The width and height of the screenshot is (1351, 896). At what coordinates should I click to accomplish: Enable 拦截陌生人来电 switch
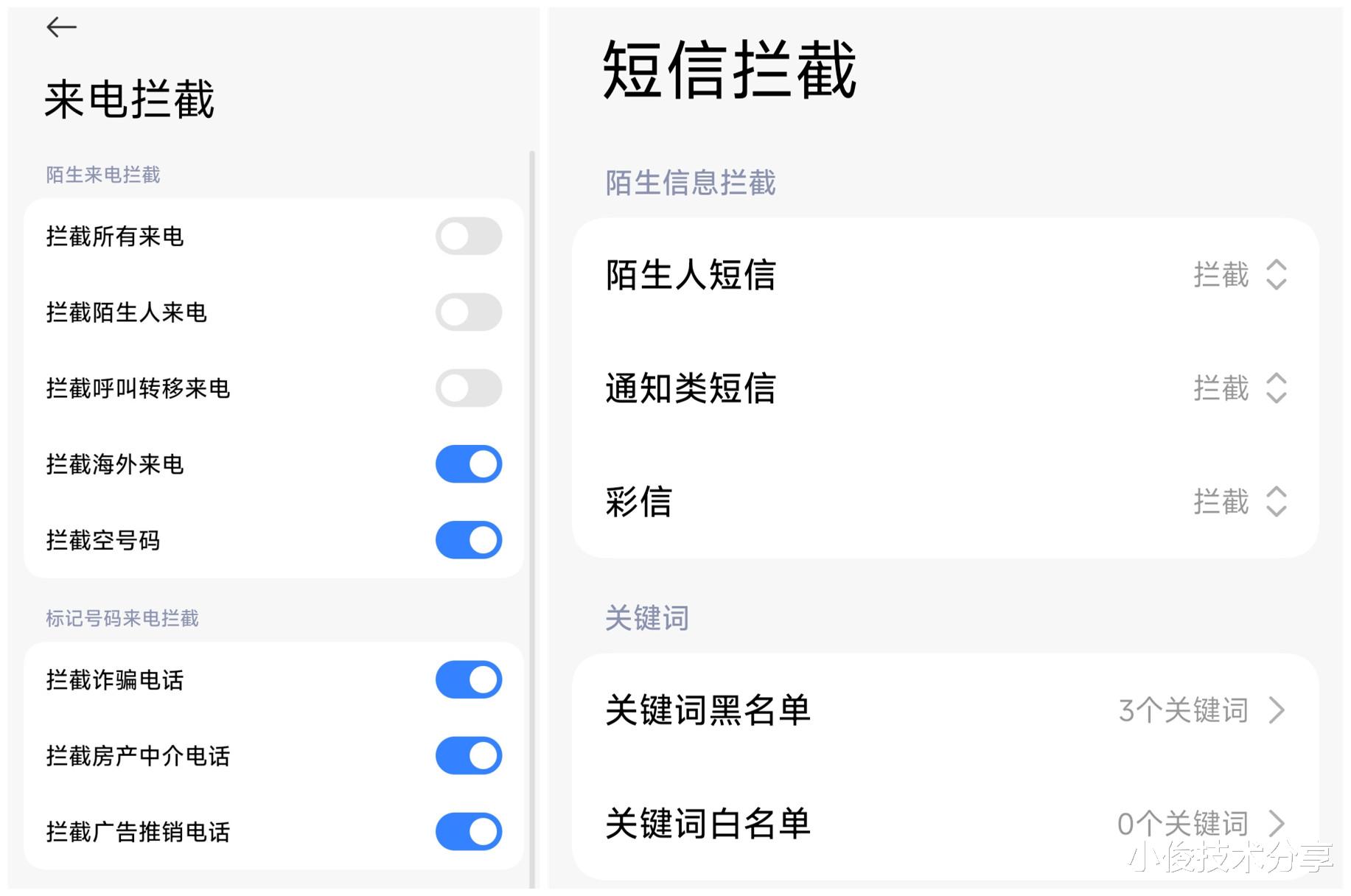point(469,312)
